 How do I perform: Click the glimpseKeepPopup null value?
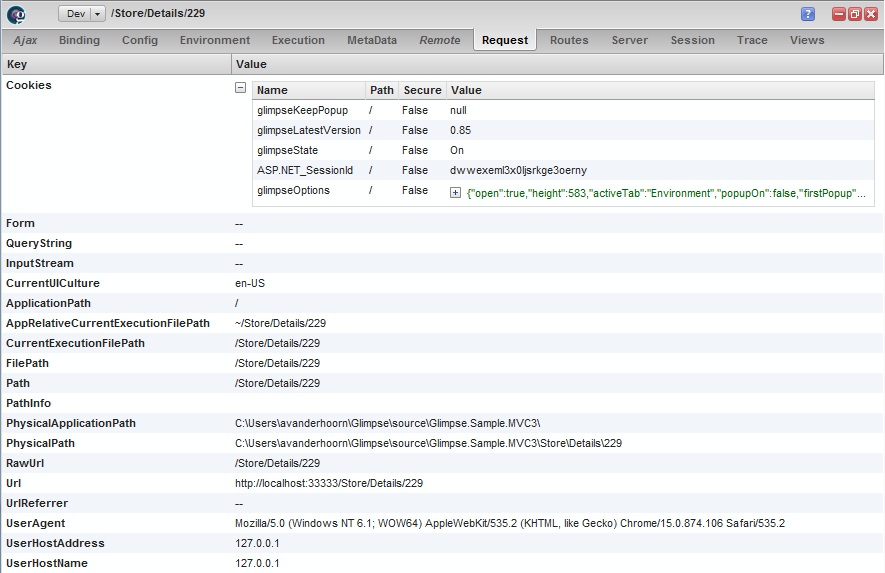[458, 110]
